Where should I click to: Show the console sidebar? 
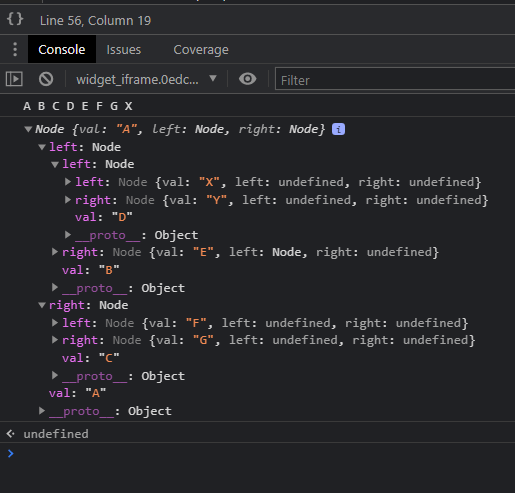[x=14, y=79]
